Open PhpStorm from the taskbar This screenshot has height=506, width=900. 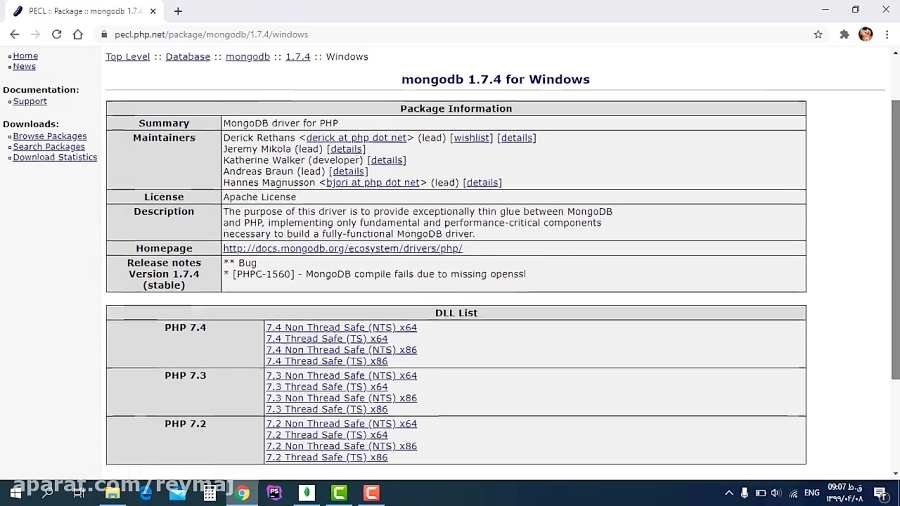pyautogui.click(x=274, y=493)
